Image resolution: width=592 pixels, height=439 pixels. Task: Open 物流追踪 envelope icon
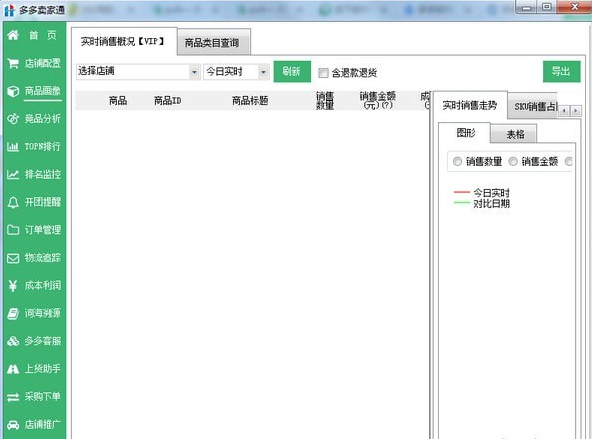[x=13, y=258]
